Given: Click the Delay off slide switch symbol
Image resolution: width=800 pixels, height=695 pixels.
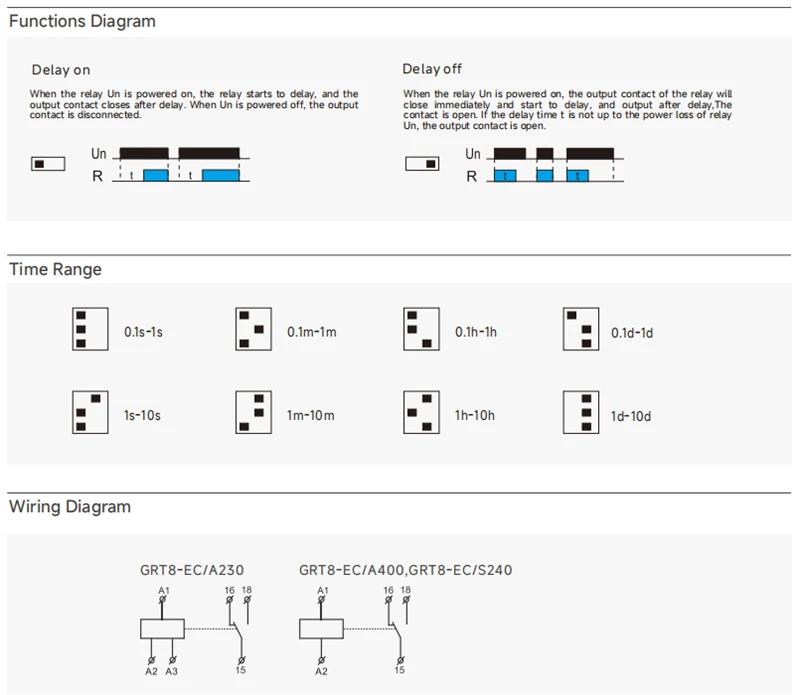Looking at the screenshot, I should pos(422,164).
